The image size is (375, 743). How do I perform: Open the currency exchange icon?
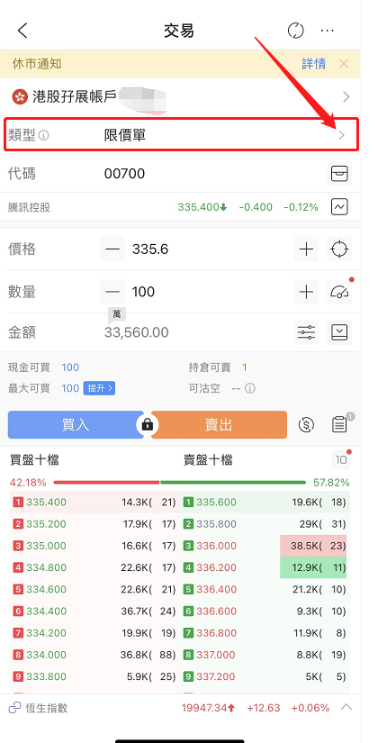click(x=306, y=425)
